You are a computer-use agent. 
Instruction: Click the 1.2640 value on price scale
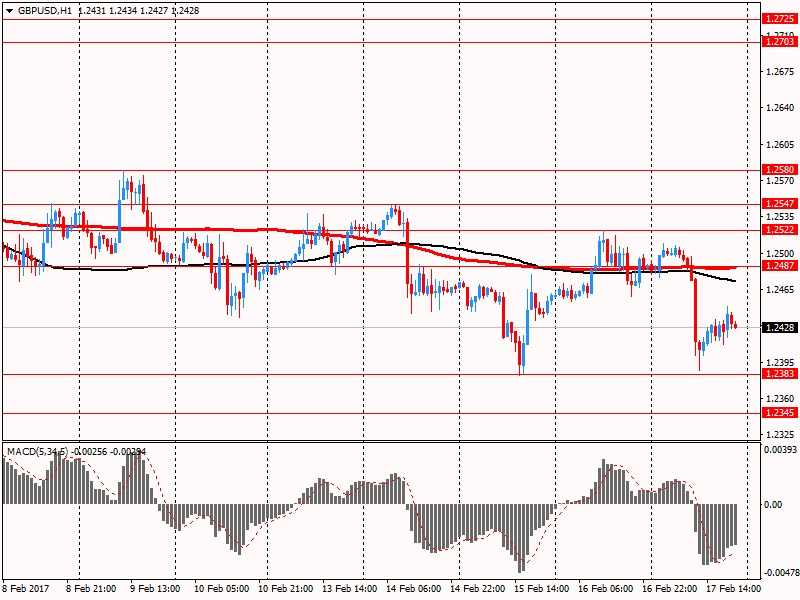[x=778, y=108]
